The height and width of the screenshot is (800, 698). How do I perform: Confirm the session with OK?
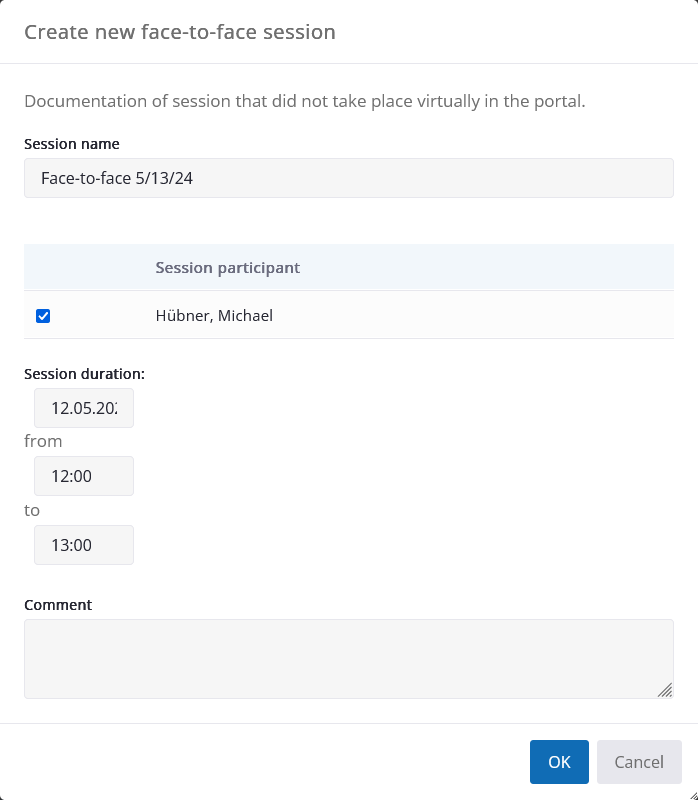[x=559, y=762]
